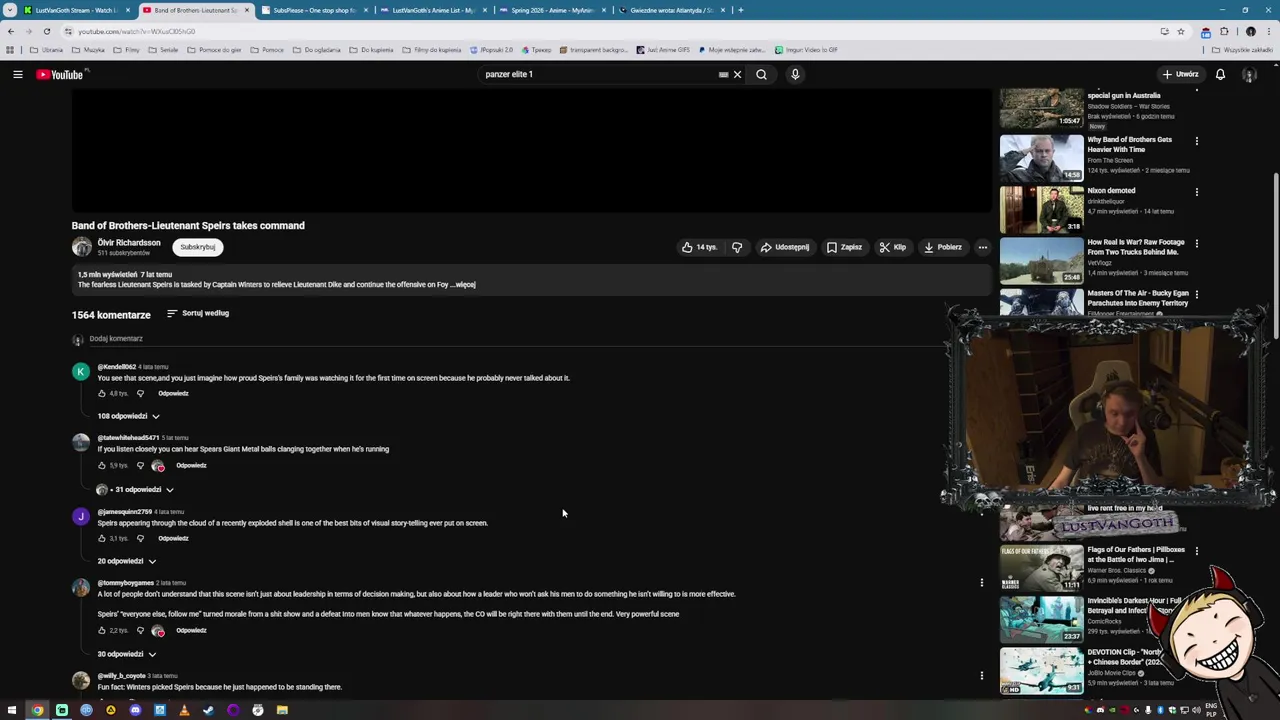Open Imgur: Video to GIF bookmark
The height and width of the screenshot is (720, 1280).
point(806,50)
